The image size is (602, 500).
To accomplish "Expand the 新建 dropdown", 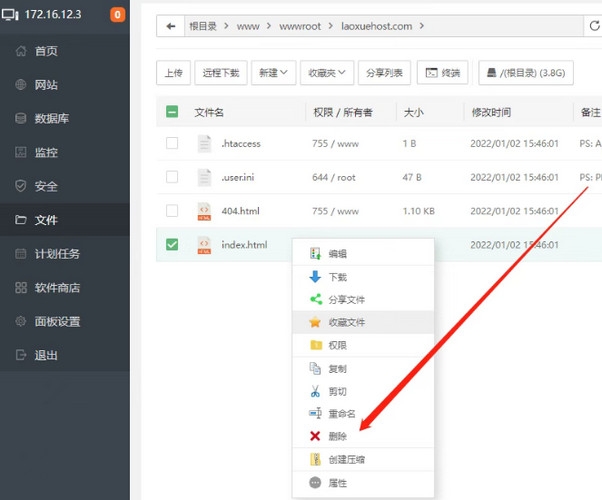I will pyautogui.click(x=273, y=72).
